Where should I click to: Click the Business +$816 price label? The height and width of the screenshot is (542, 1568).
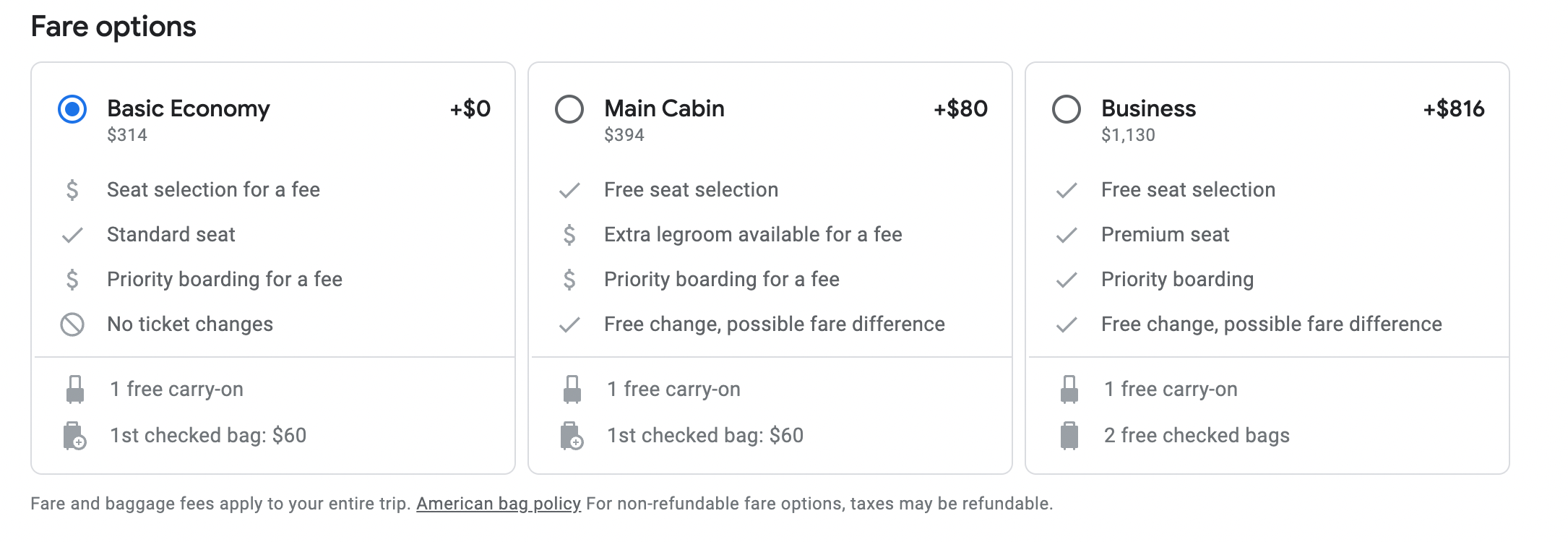tap(1453, 109)
